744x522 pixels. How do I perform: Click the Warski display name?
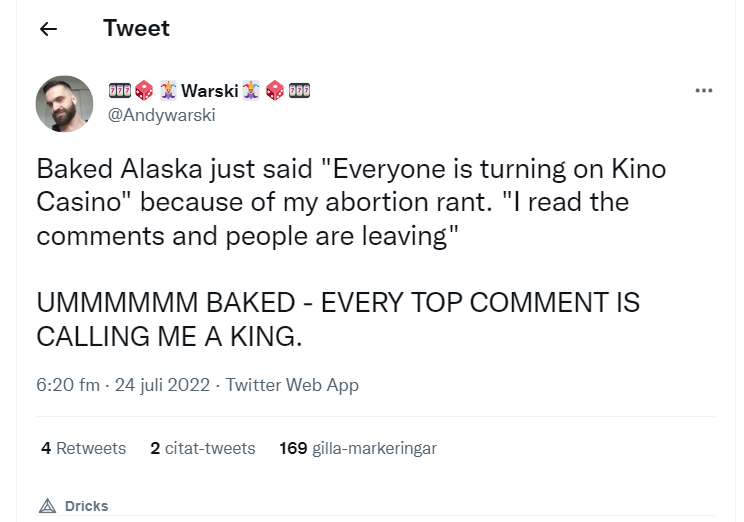tap(210, 91)
